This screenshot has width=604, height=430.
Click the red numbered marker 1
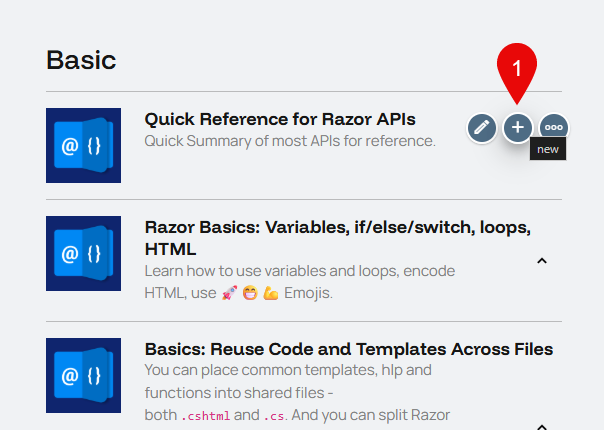[x=517, y=70]
